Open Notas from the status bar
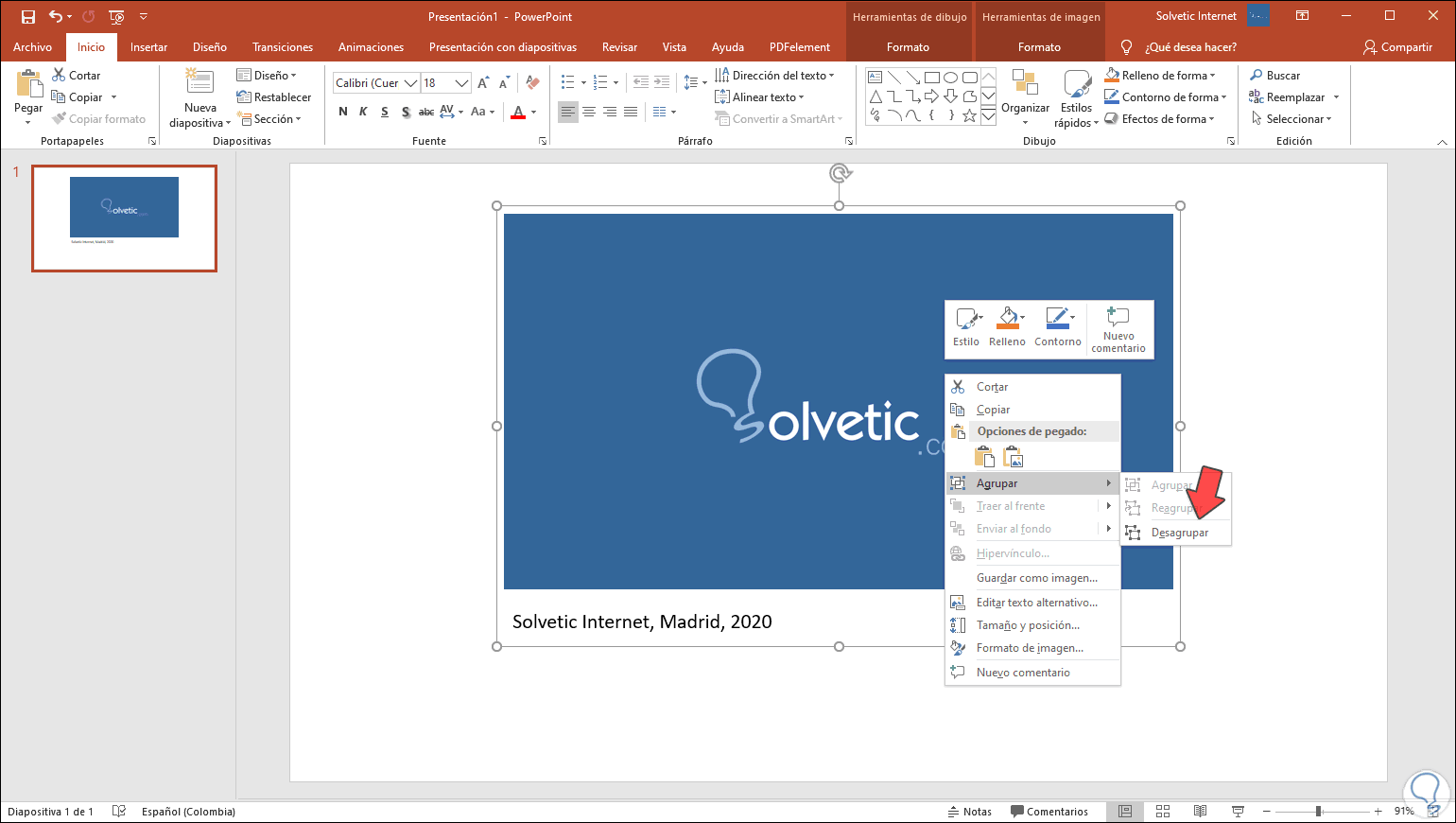 coord(970,812)
